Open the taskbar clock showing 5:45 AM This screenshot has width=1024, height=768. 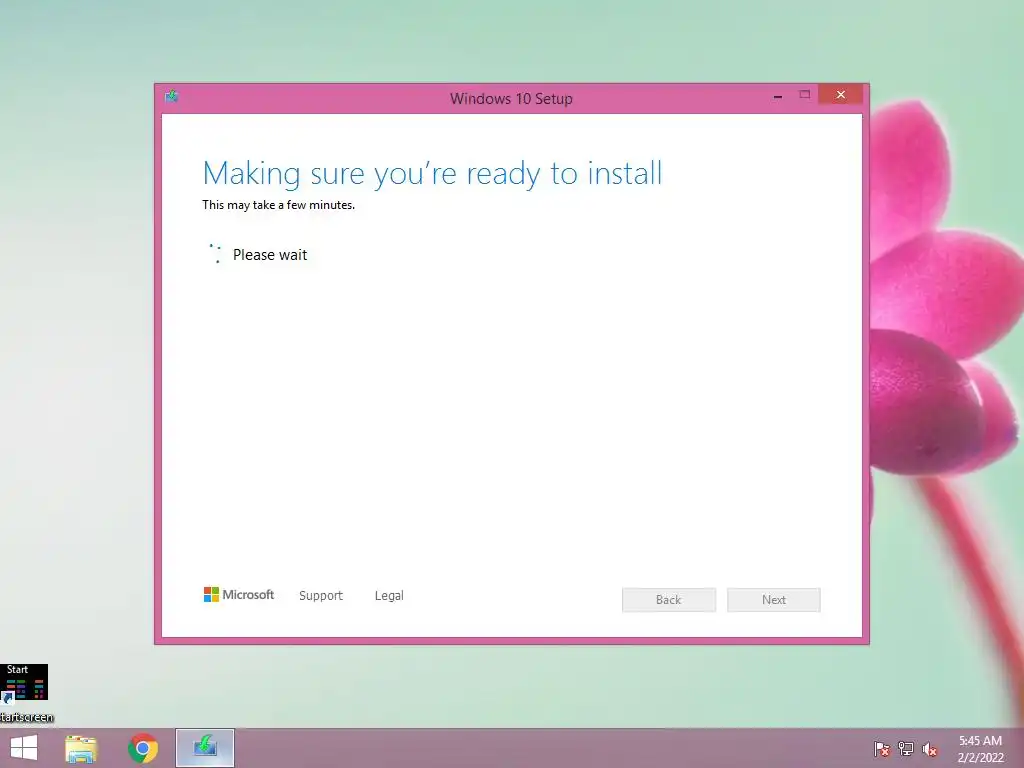(980, 749)
